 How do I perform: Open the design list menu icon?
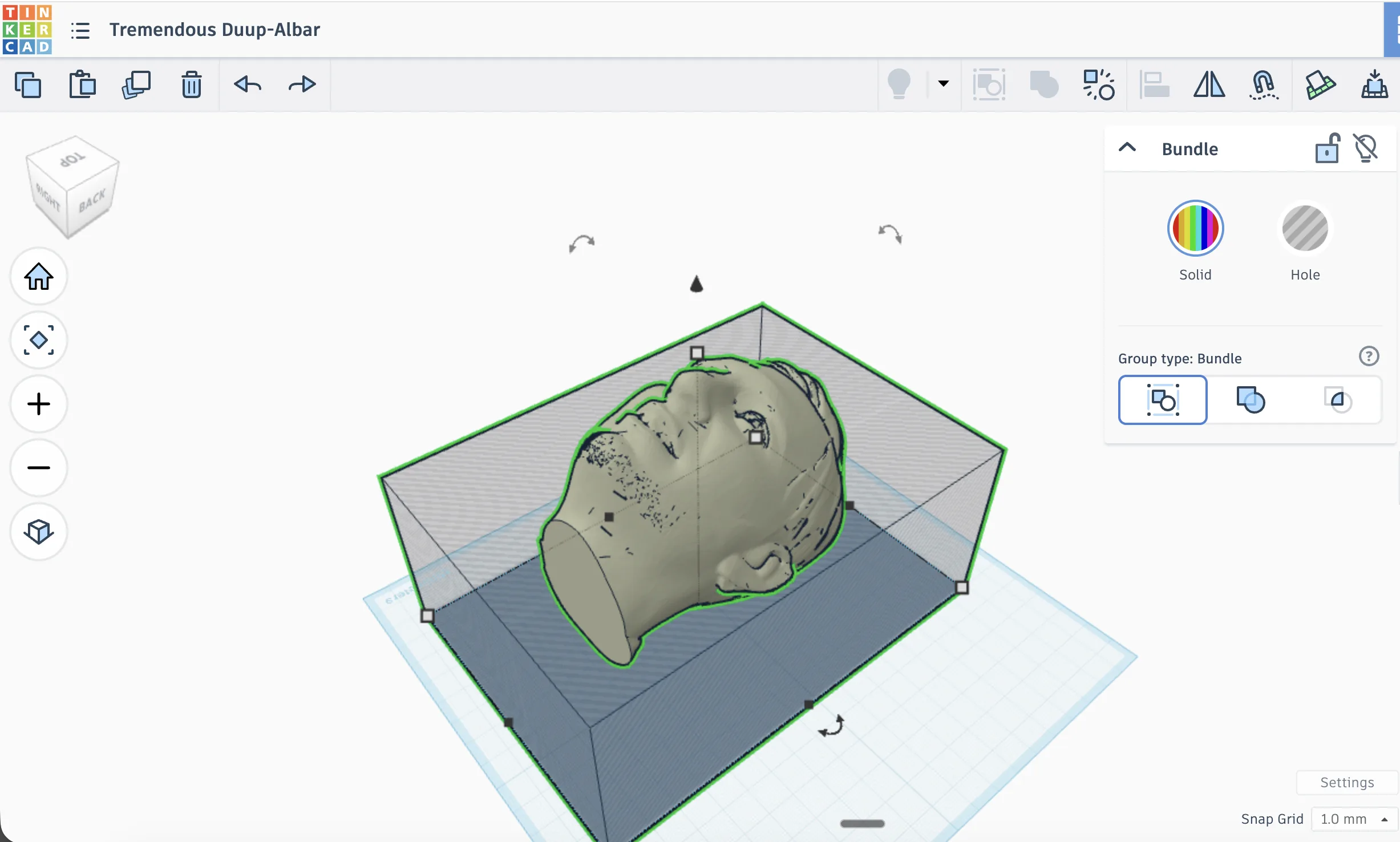coord(80,30)
